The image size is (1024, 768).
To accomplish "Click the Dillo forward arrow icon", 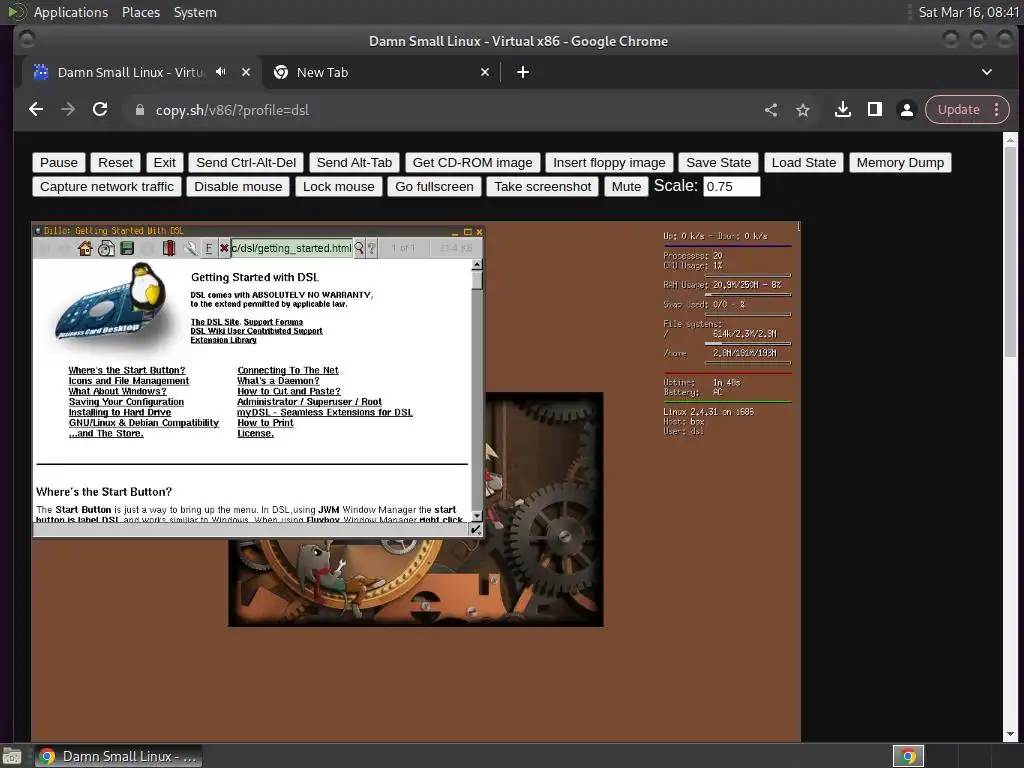I will 63,248.
